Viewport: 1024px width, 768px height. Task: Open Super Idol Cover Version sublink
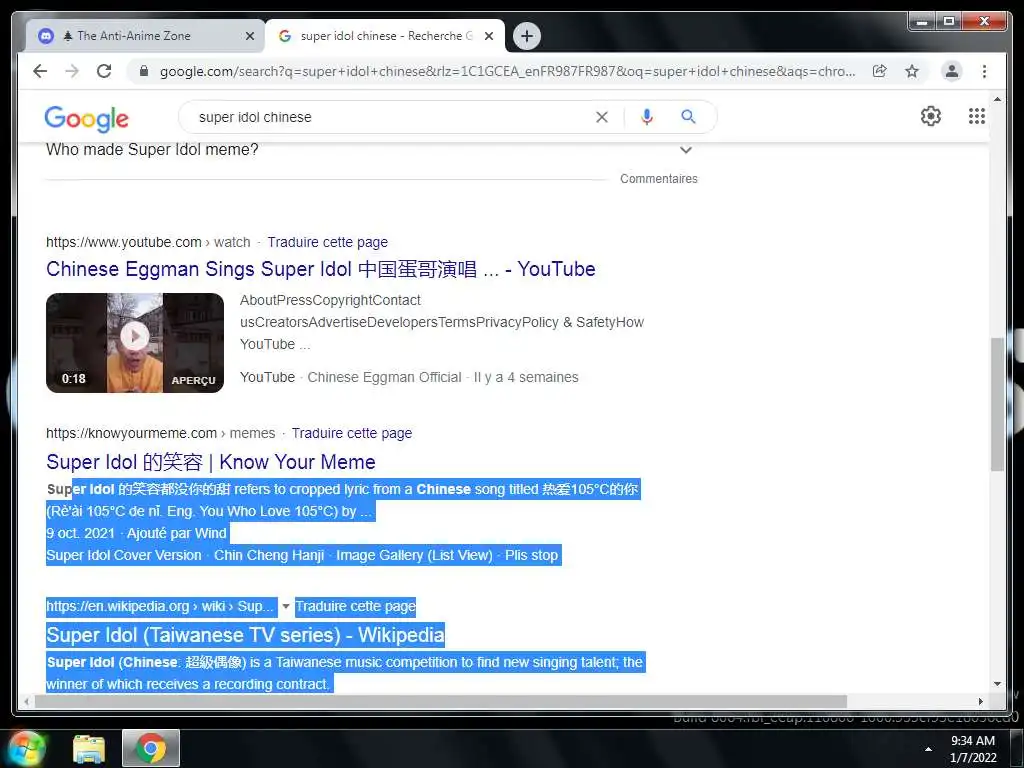[x=123, y=555]
